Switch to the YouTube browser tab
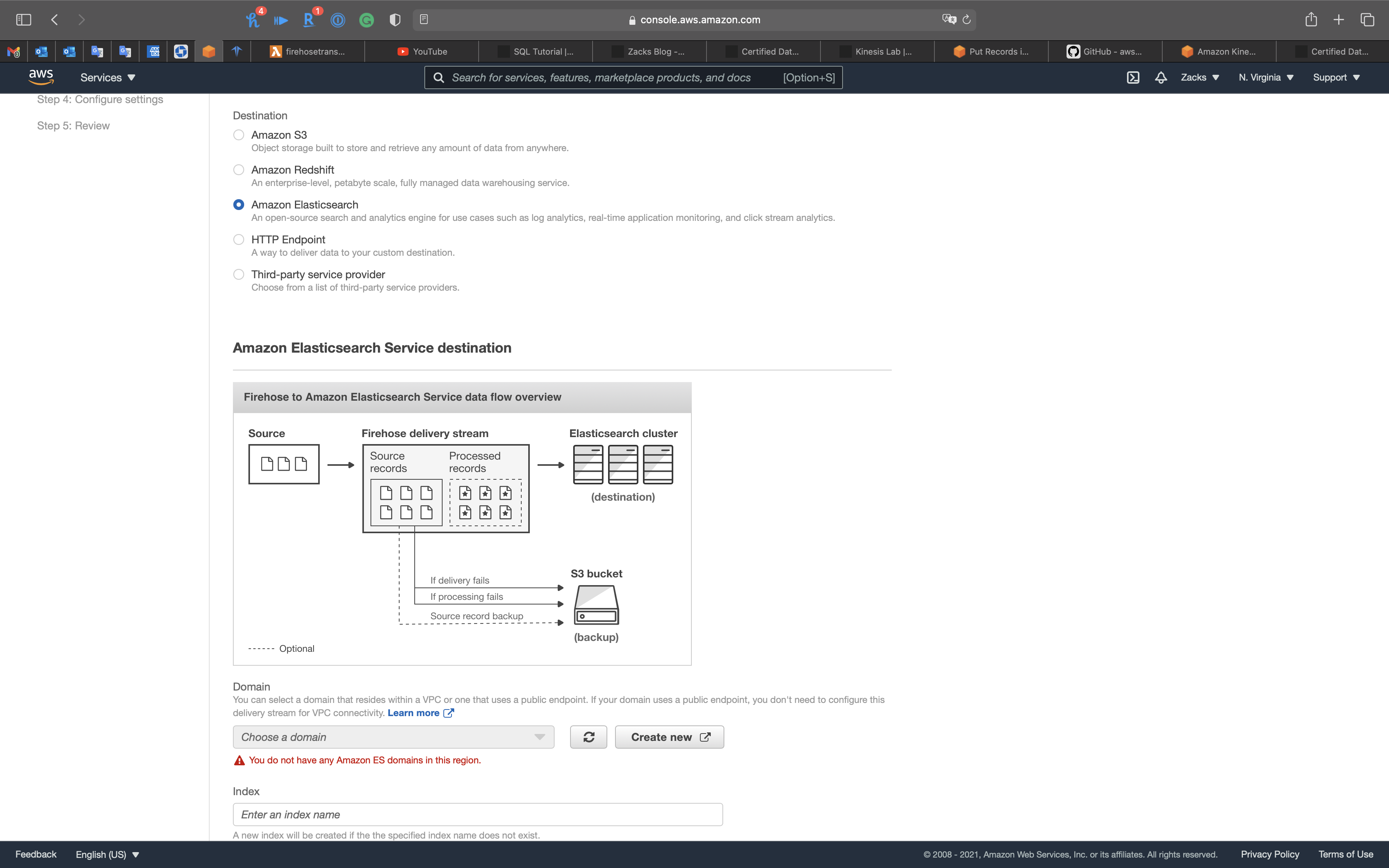 click(x=422, y=52)
